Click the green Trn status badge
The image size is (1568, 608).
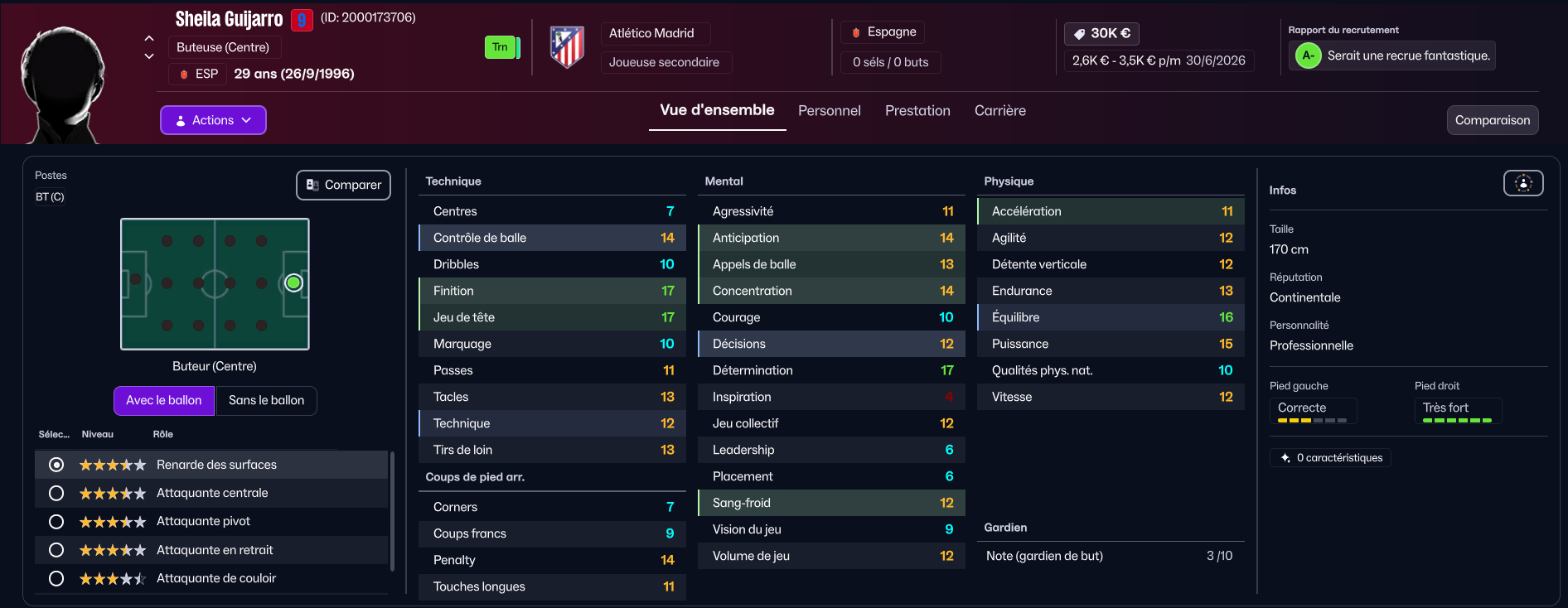(500, 47)
